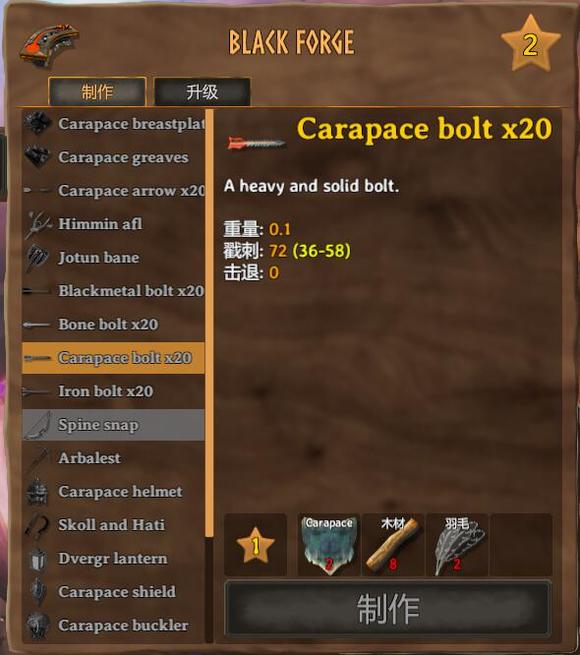This screenshot has height=655, width=580.
Task: Click the Himmin afl polearm icon
Action: pyautogui.click(x=38, y=224)
